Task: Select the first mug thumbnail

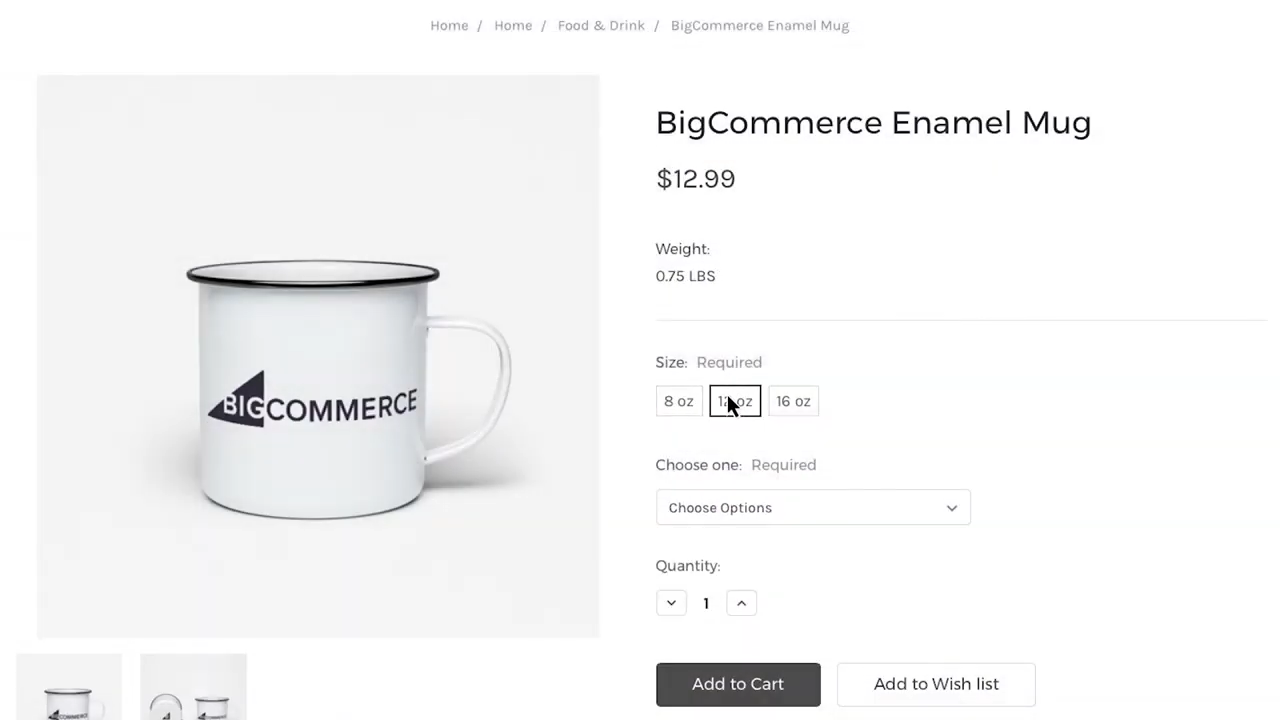Action: [69, 690]
